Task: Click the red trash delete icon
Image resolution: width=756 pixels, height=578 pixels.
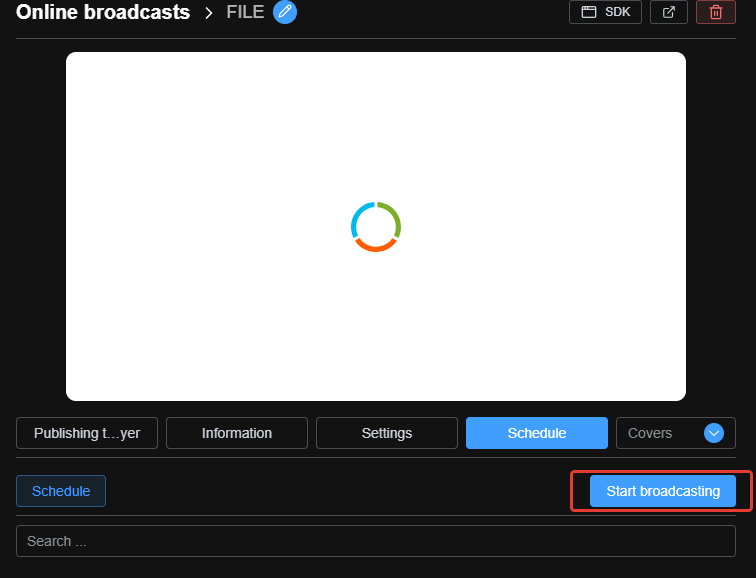Action: (x=716, y=12)
